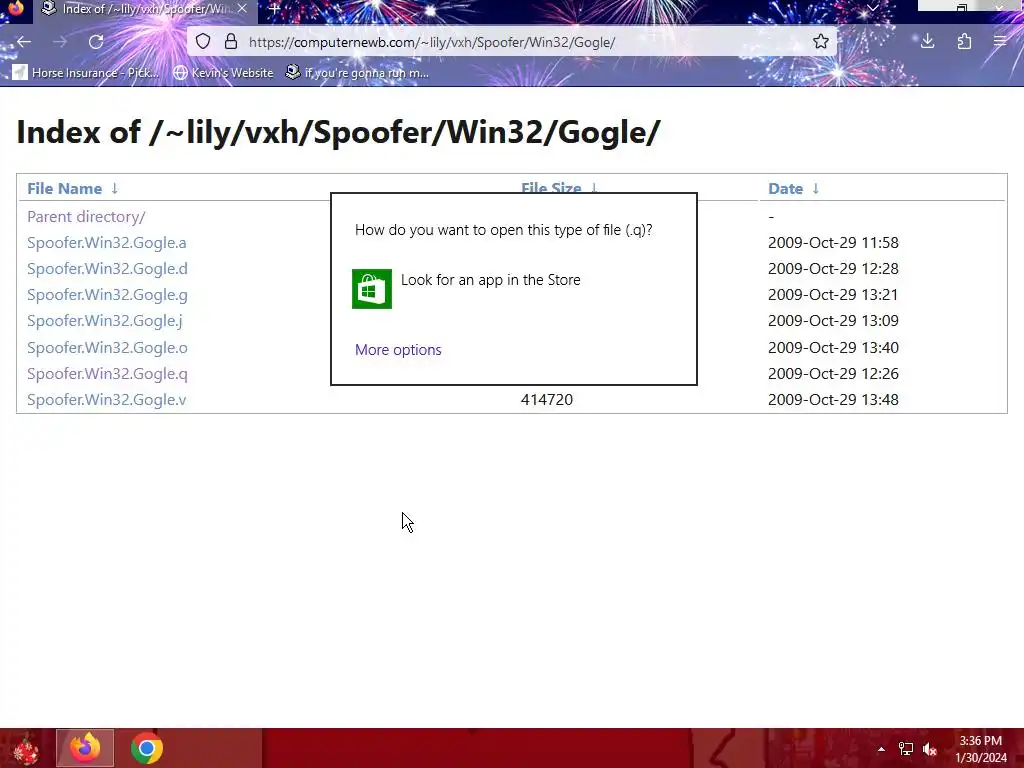Show site security info via padlock icon
The height and width of the screenshot is (768, 1024).
(x=231, y=42)
